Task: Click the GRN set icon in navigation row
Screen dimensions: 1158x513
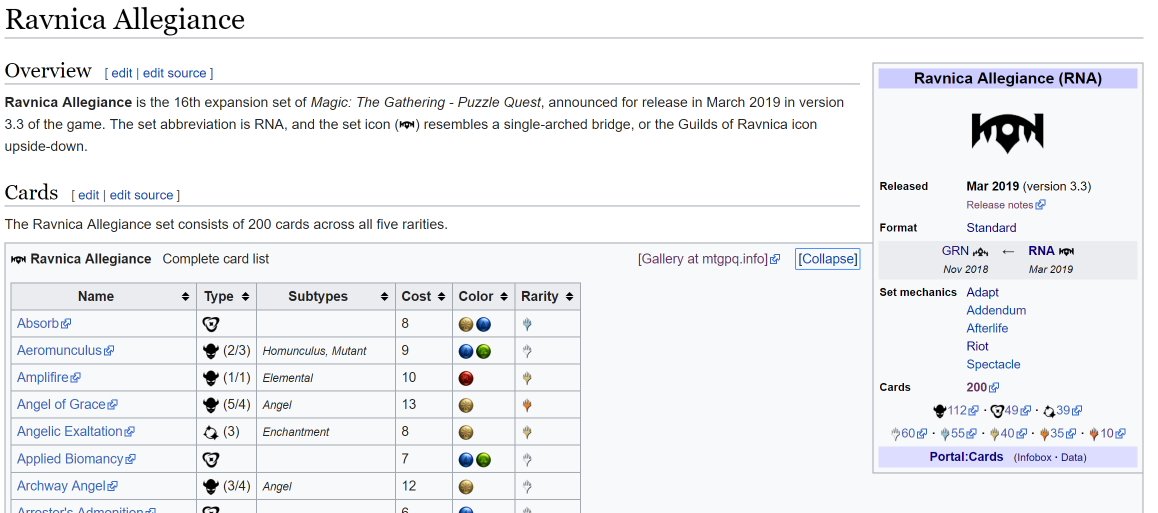Action: (x=980, y=252)
